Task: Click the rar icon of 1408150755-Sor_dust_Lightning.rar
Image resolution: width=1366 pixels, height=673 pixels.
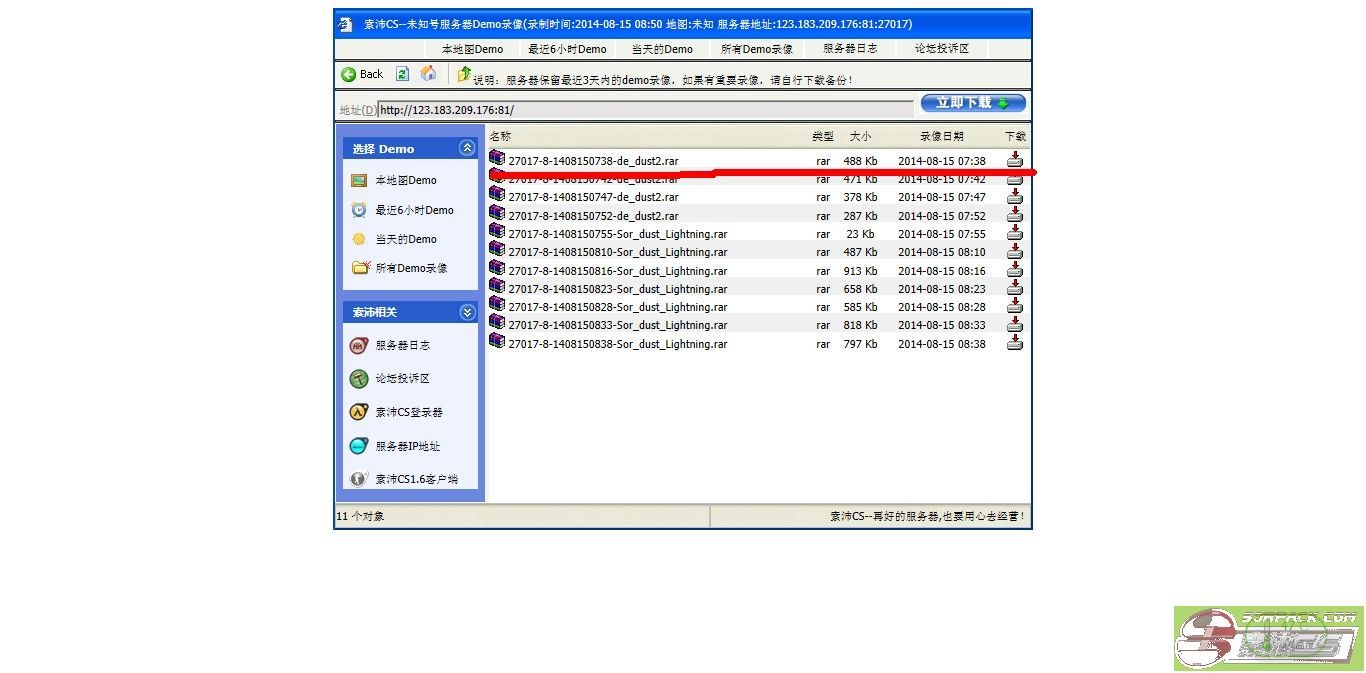Action: (497, 233)
